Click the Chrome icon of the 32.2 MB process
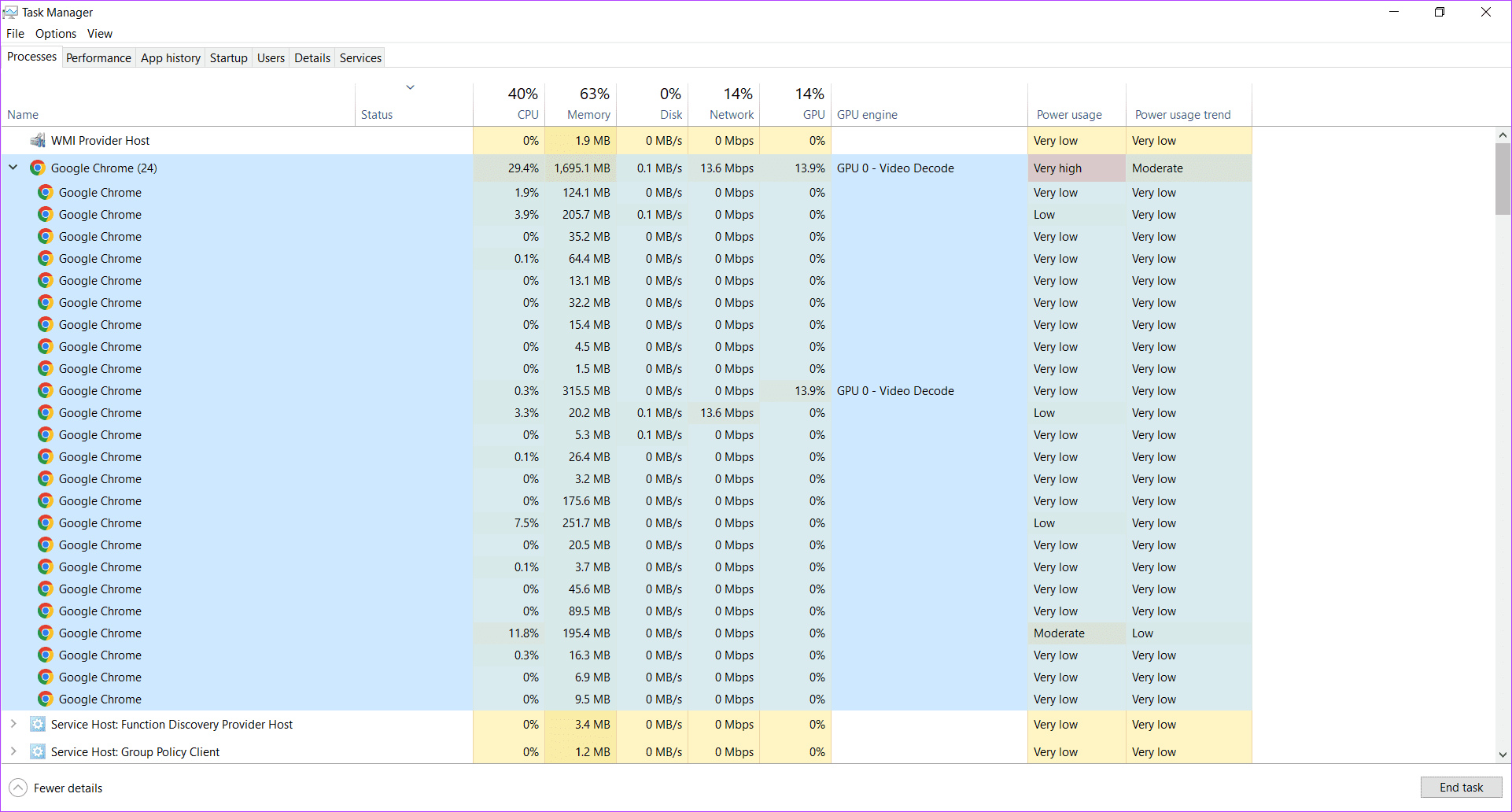The image size is (1512, 812). pos(46,302)
